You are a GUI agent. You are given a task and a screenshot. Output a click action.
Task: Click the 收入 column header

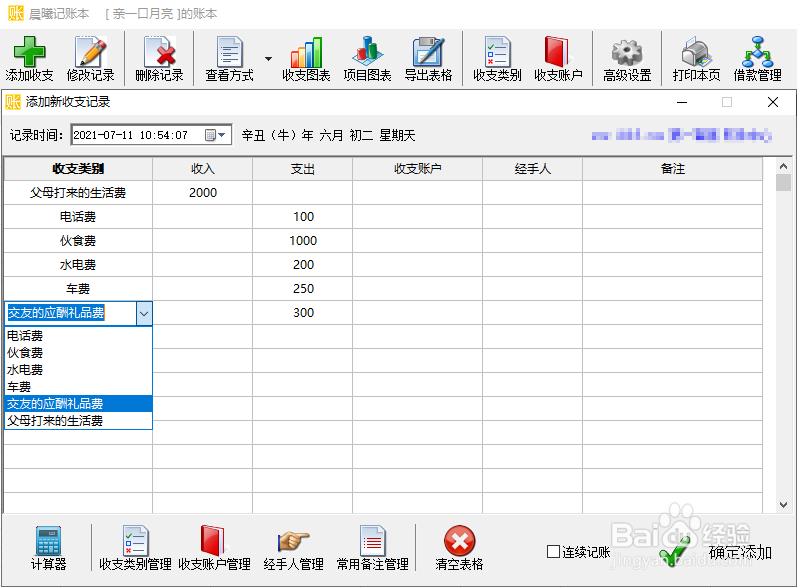[202, 169]
